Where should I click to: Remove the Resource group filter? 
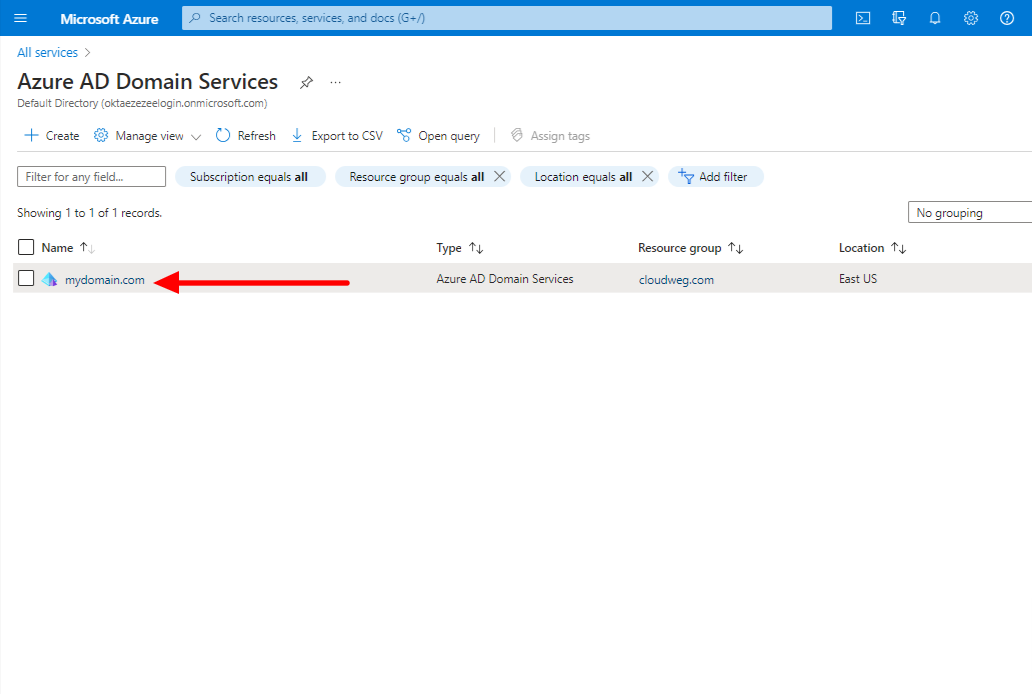(x=500, y=176)
